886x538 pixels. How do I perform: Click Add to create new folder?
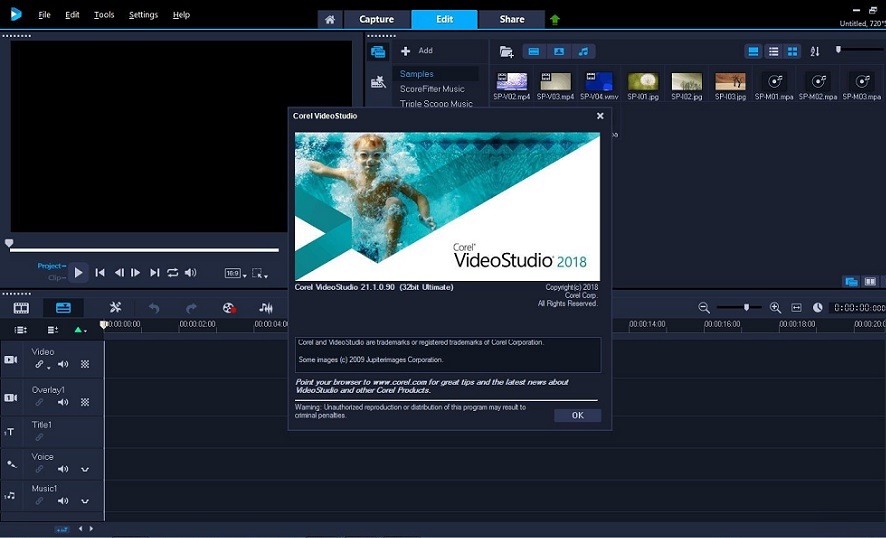pos(417,51)
